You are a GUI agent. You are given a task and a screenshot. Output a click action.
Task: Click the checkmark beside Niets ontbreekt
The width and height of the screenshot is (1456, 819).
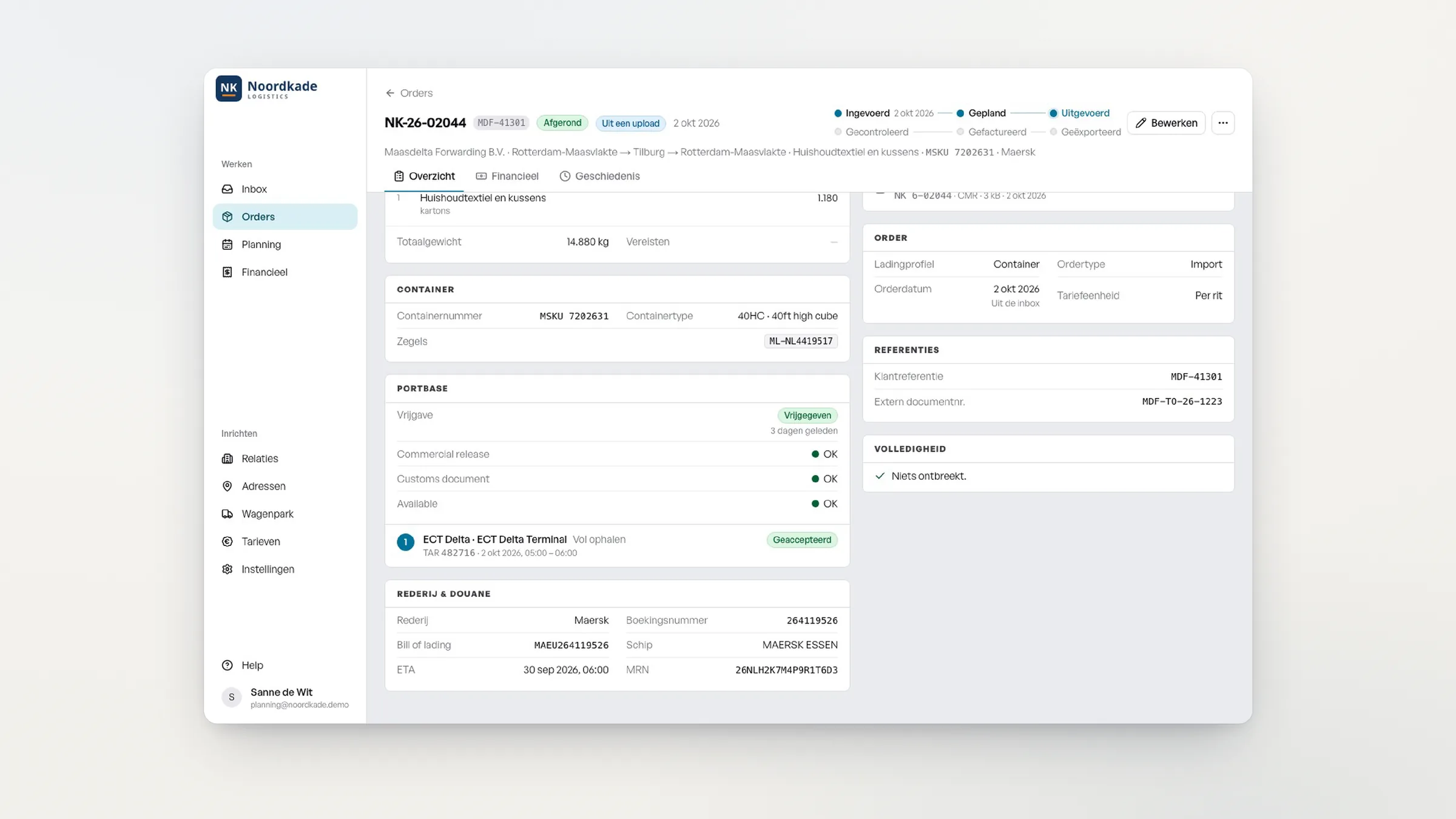[880, 476]
